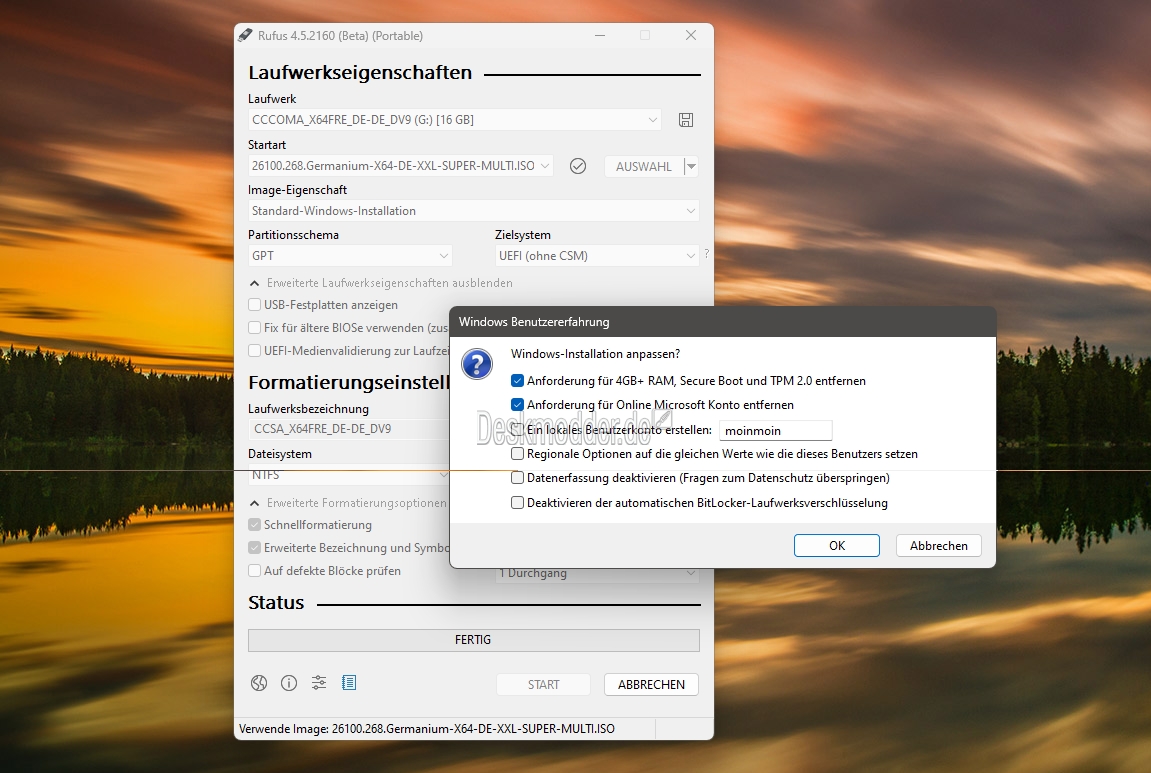This screenshot has height=773, width=1151.
Task: Open the Startart ISO dropdown
Action: tap(400, 166)
